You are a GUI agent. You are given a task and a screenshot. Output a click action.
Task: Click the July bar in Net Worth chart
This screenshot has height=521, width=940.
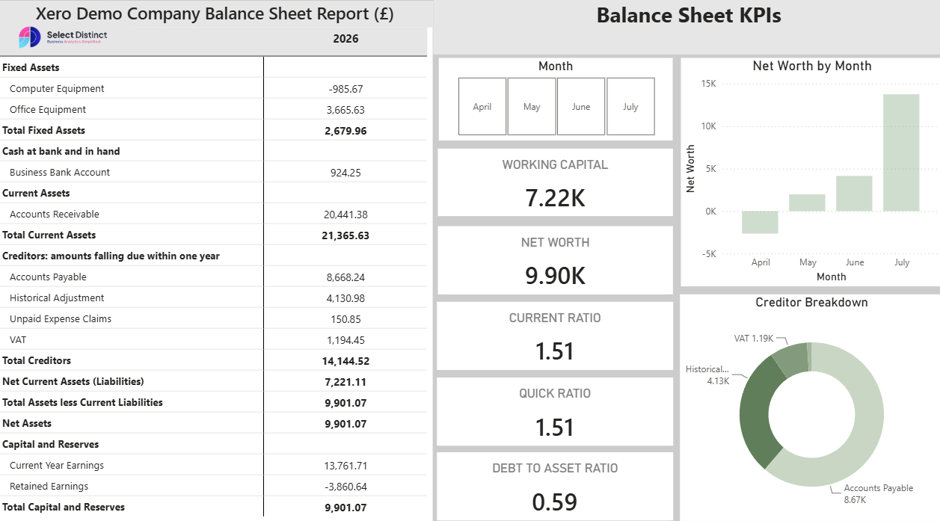902,153
